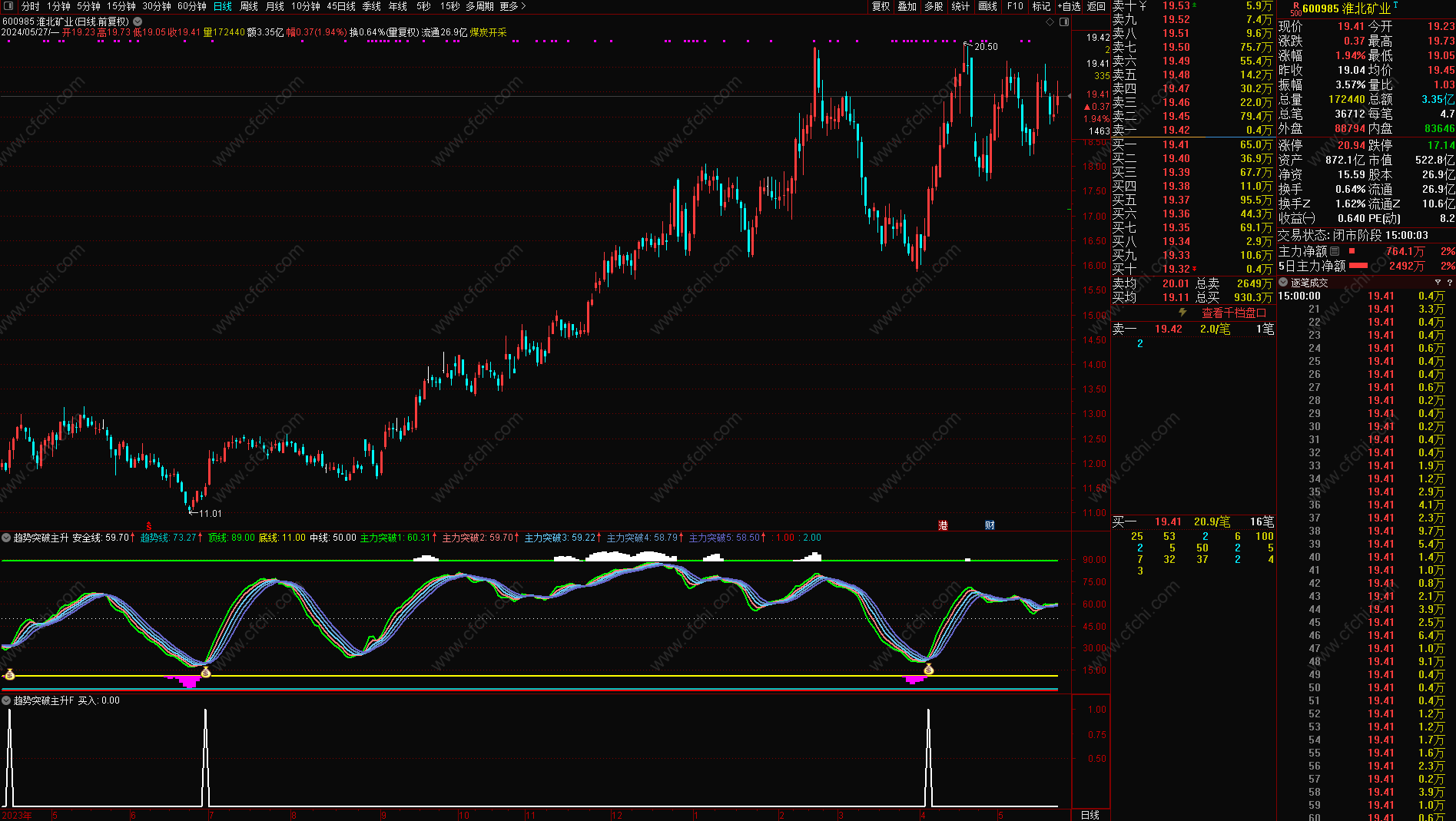Click the 11.01 low price label
This screenshot has width=1456, height=821.
[x=210, y=514]
